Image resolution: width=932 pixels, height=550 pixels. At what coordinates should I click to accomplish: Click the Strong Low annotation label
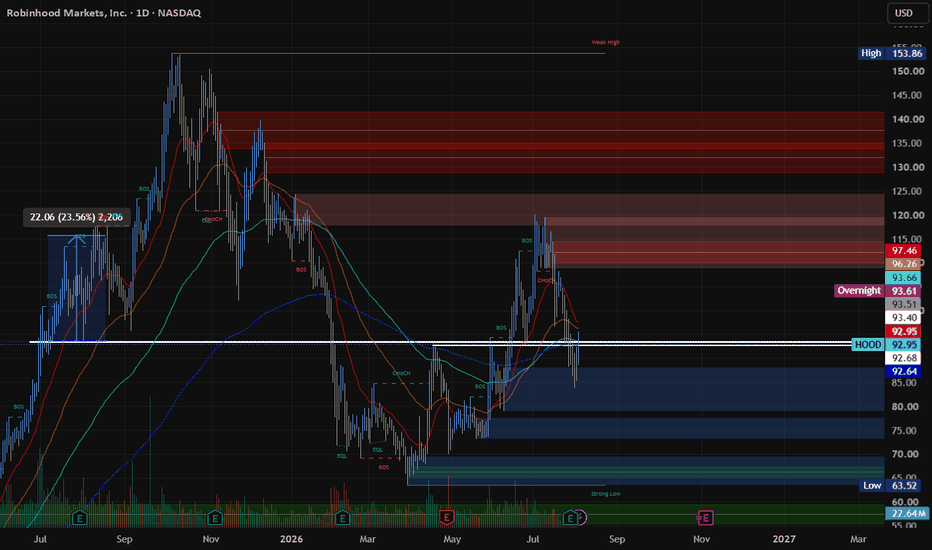coord(606,494)
